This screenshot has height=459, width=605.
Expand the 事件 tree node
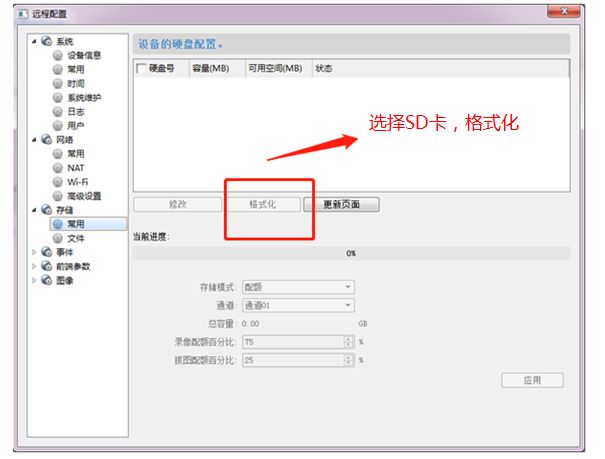[35, 252]
